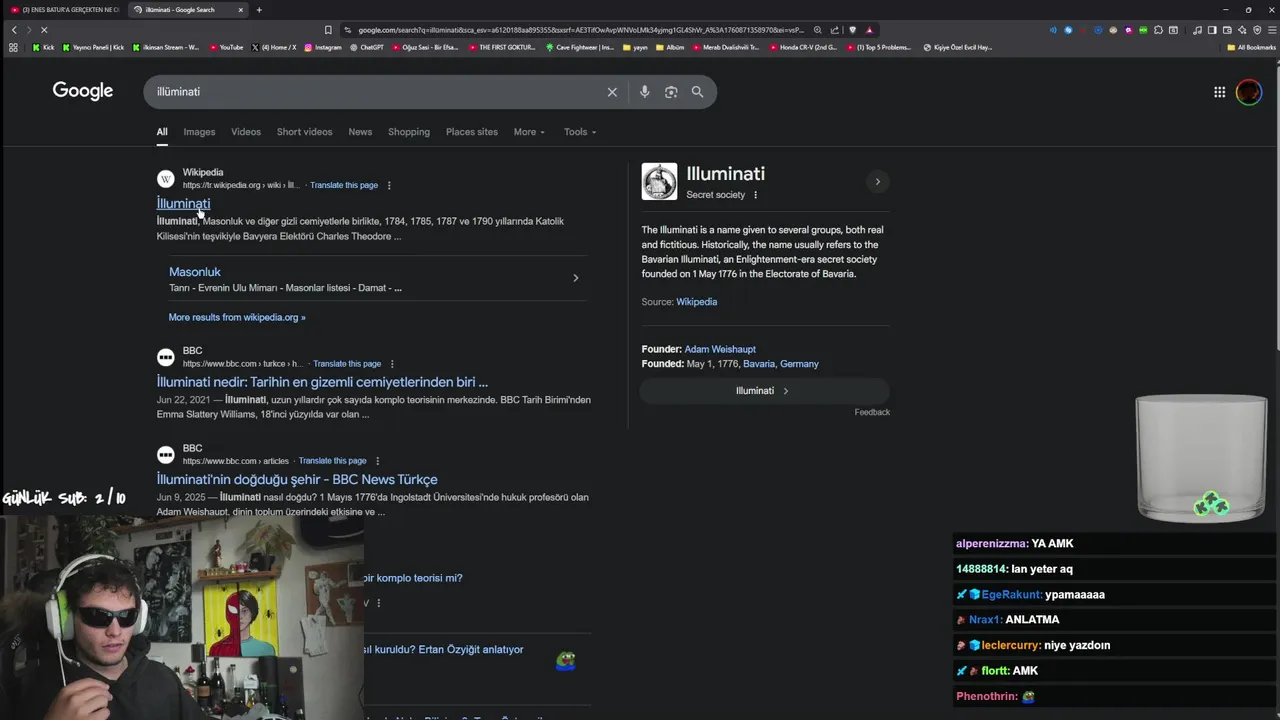This screenshot has height=720, width=1280.
Task: Focus the Google search input field
Action: 378,92
